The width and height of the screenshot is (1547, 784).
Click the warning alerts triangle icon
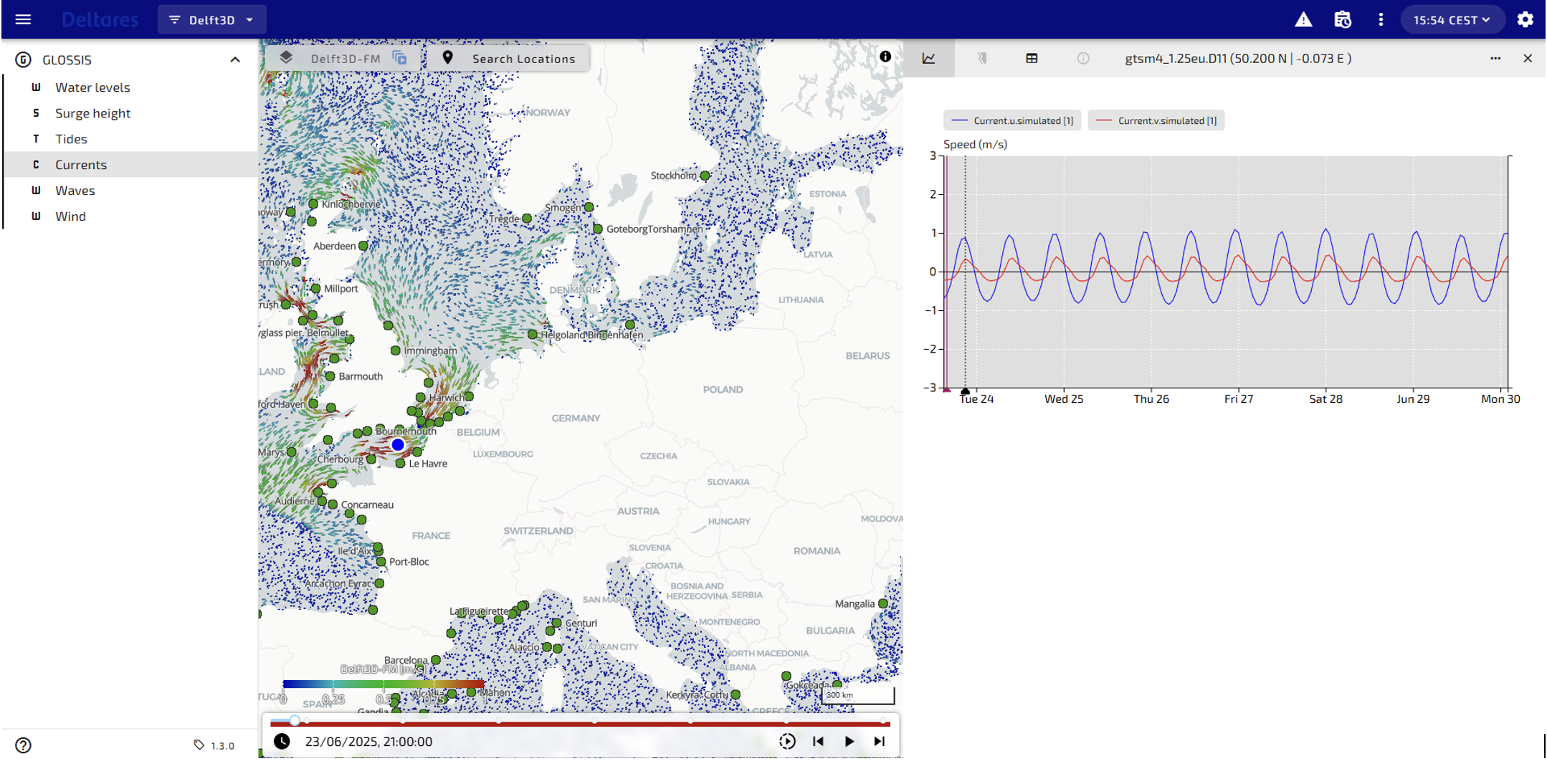pos(1303,20)
